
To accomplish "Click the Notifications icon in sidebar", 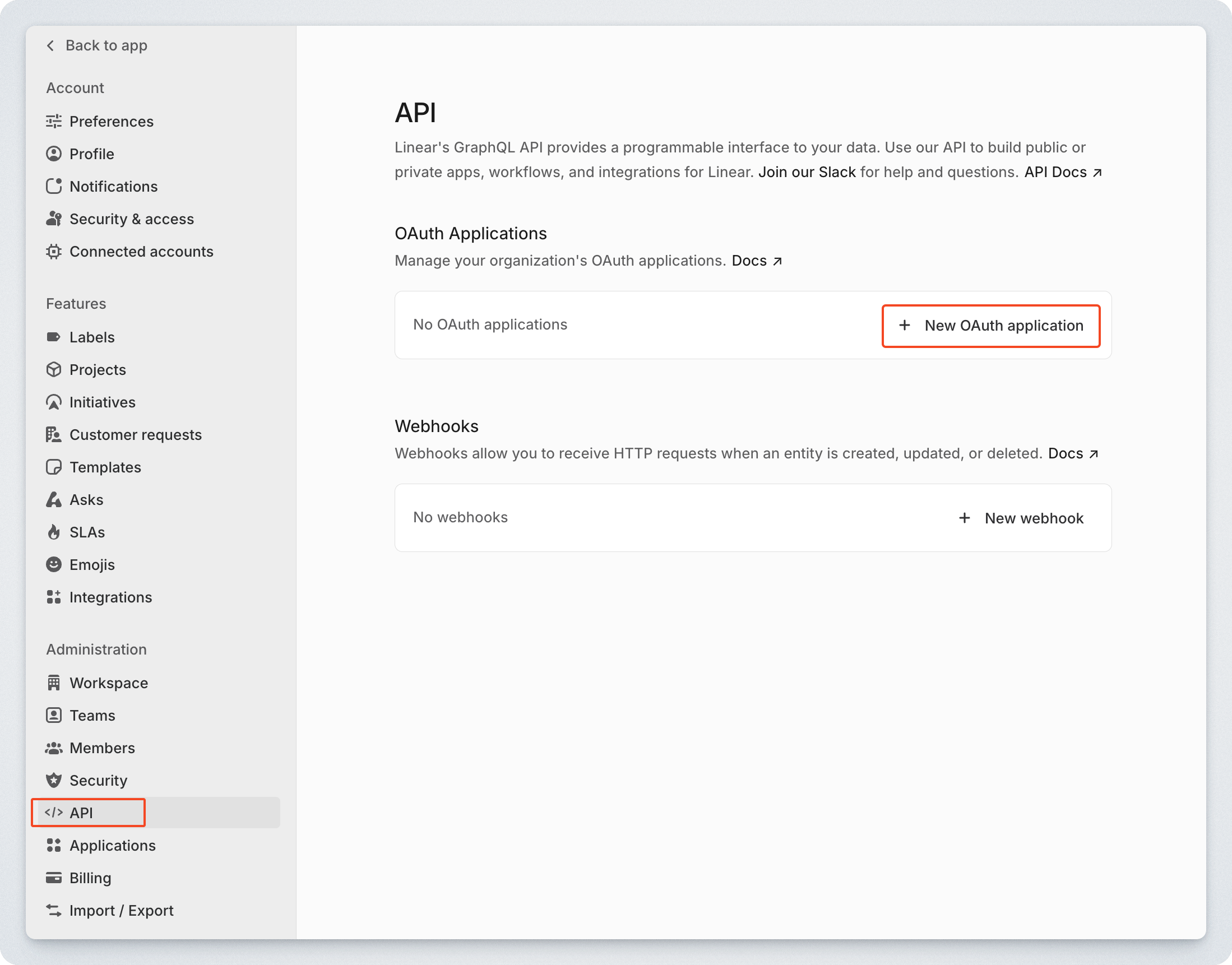I will click(x=54, y=187).
